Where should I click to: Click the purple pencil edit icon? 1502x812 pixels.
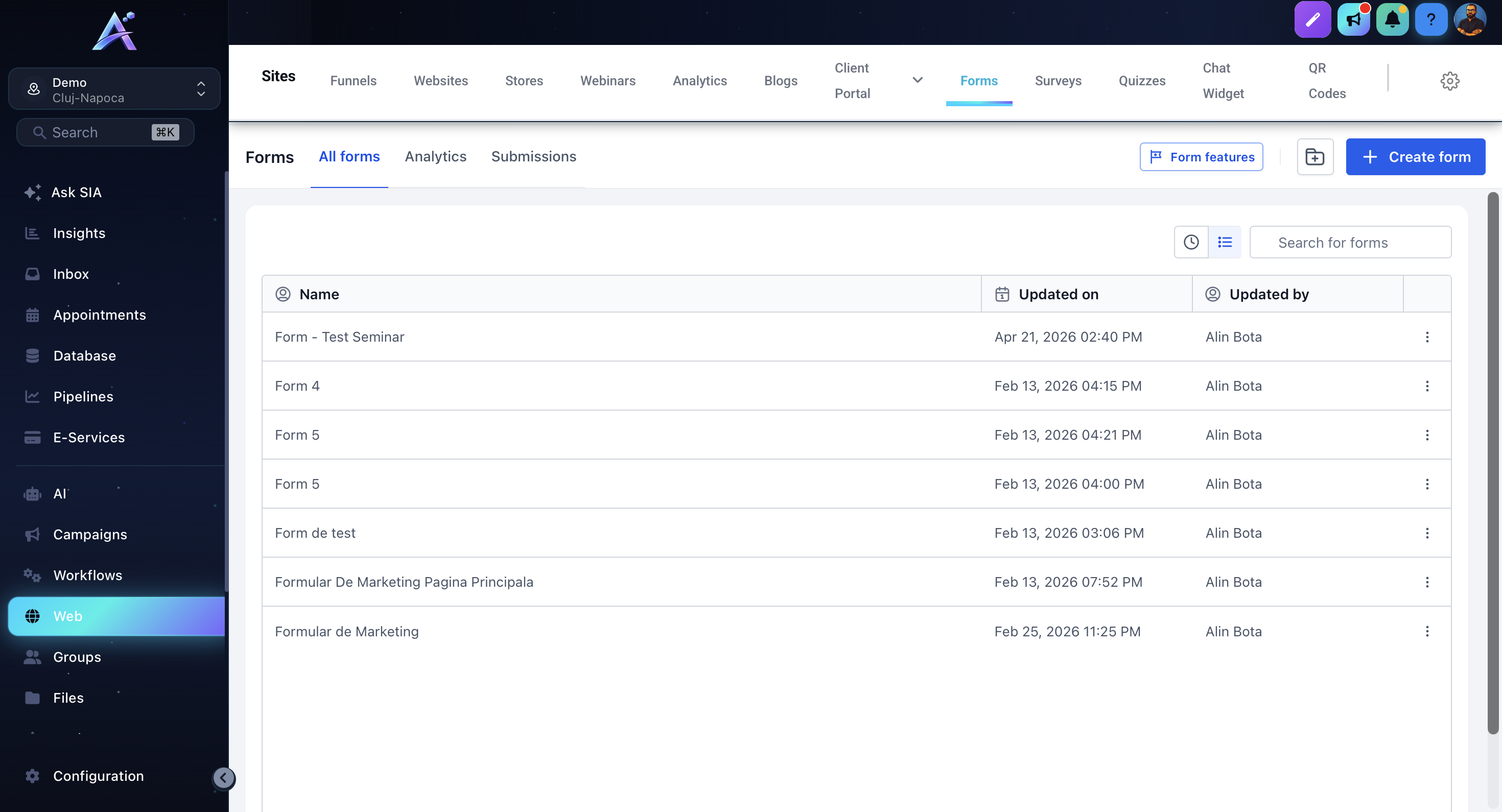pyautogui.click(x=1312, y=20)
